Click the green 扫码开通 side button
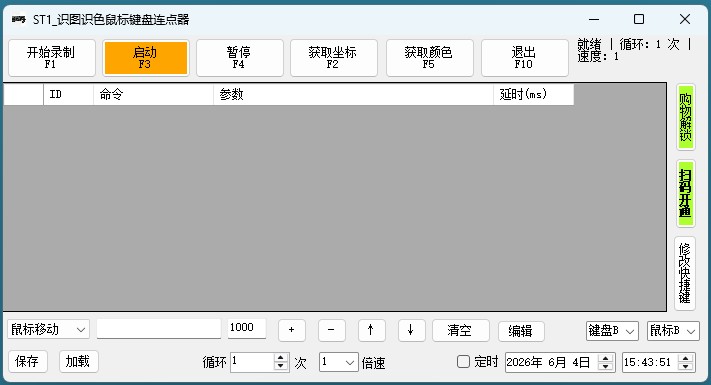711x385 pixels. click(686, 194)
